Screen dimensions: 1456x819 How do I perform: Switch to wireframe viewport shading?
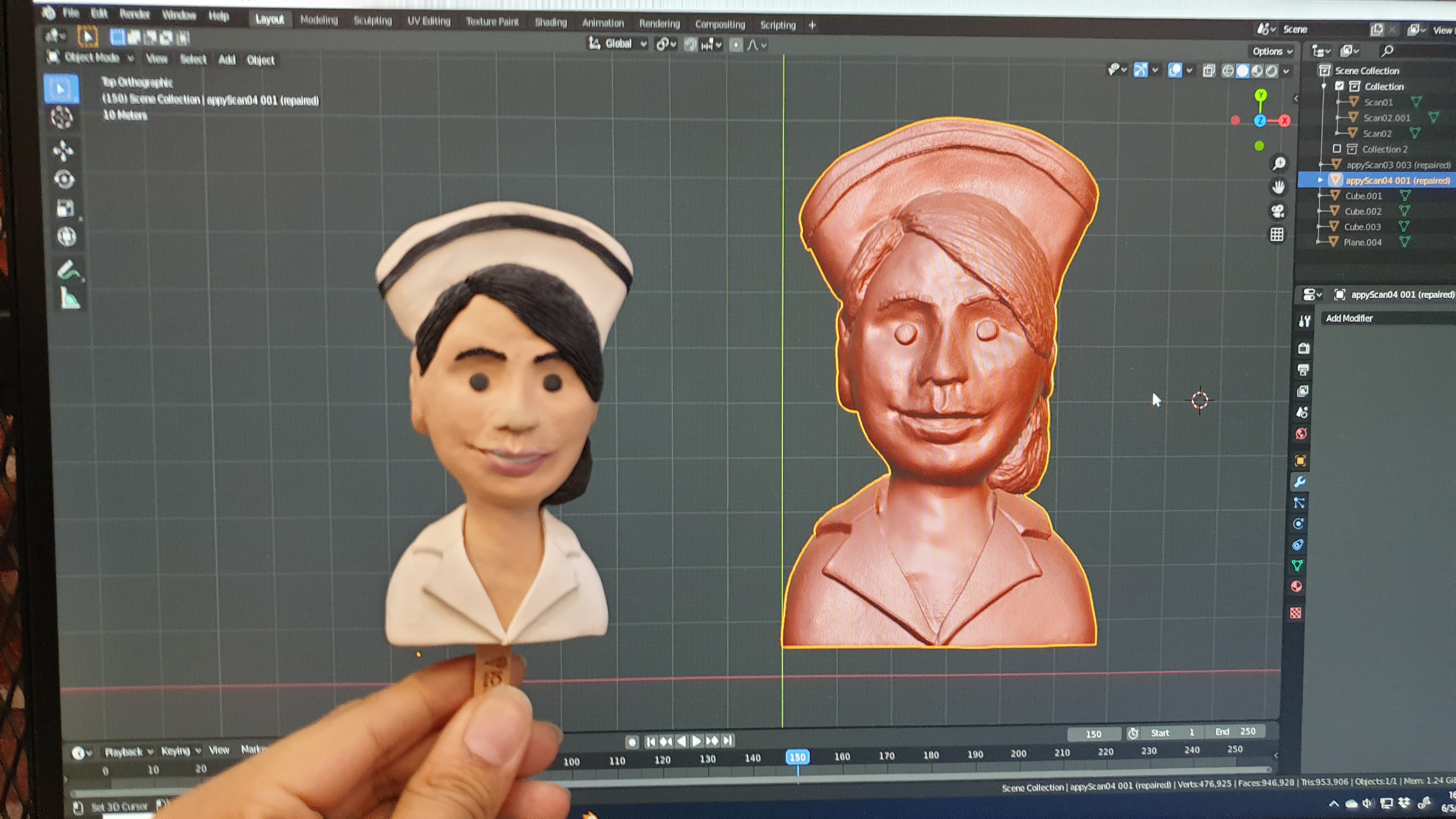pyautogui.click(x=1228, y=71)
